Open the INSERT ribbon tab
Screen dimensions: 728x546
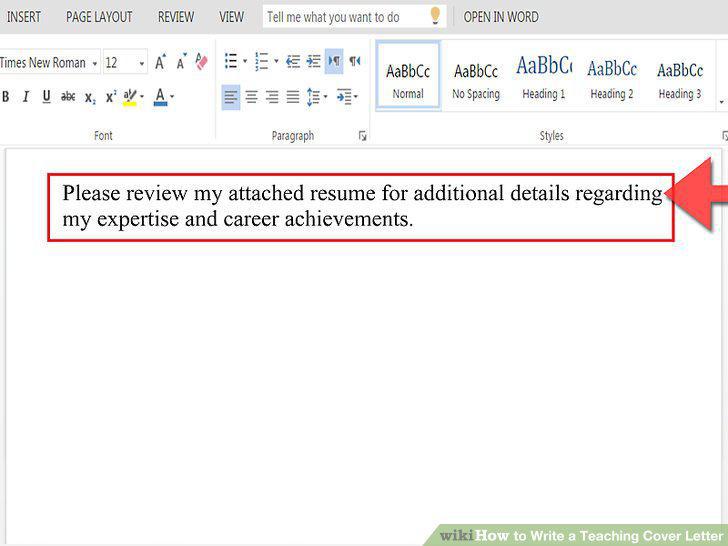[24, 17]
